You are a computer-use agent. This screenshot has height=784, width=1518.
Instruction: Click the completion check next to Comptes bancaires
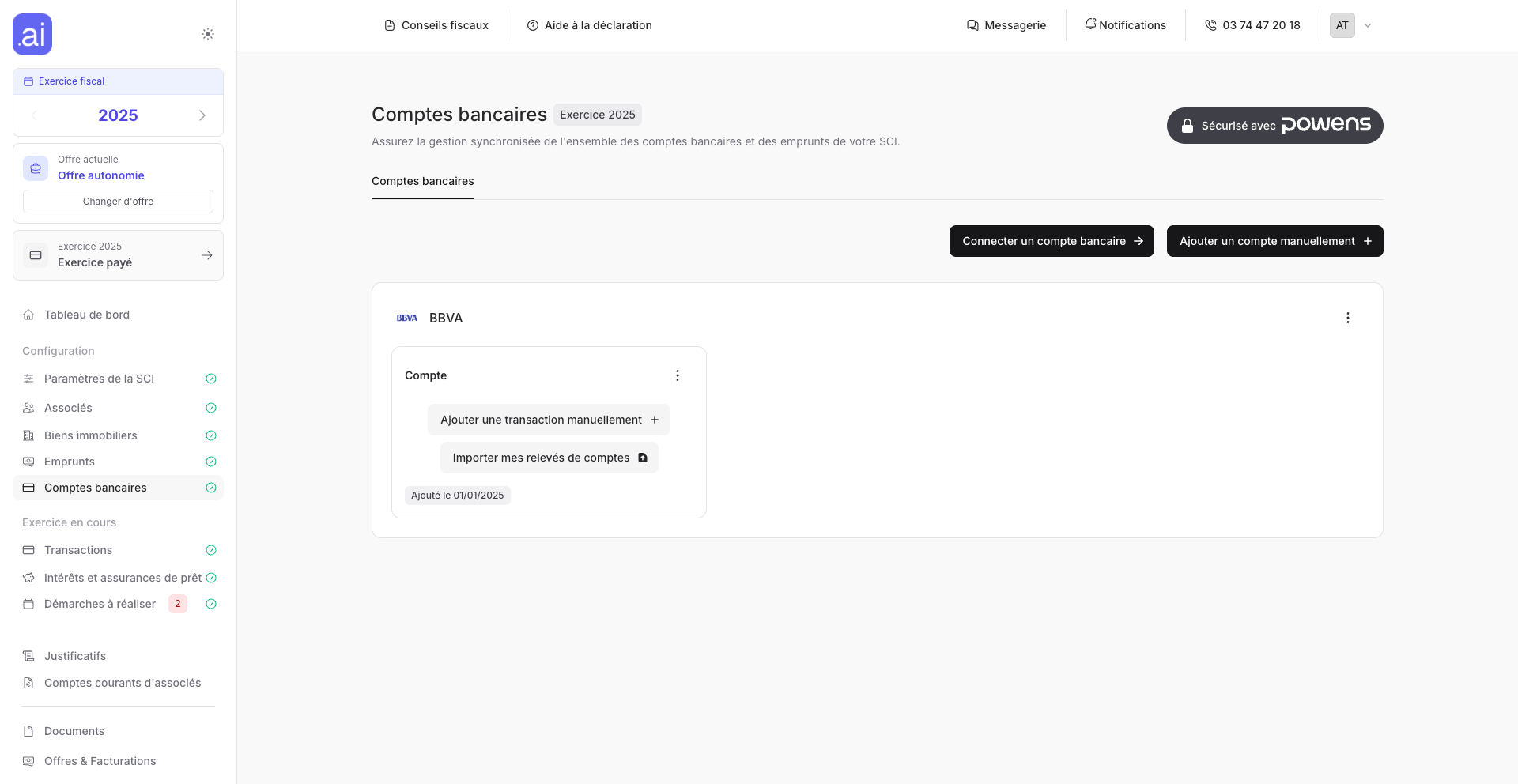(210, 488)
